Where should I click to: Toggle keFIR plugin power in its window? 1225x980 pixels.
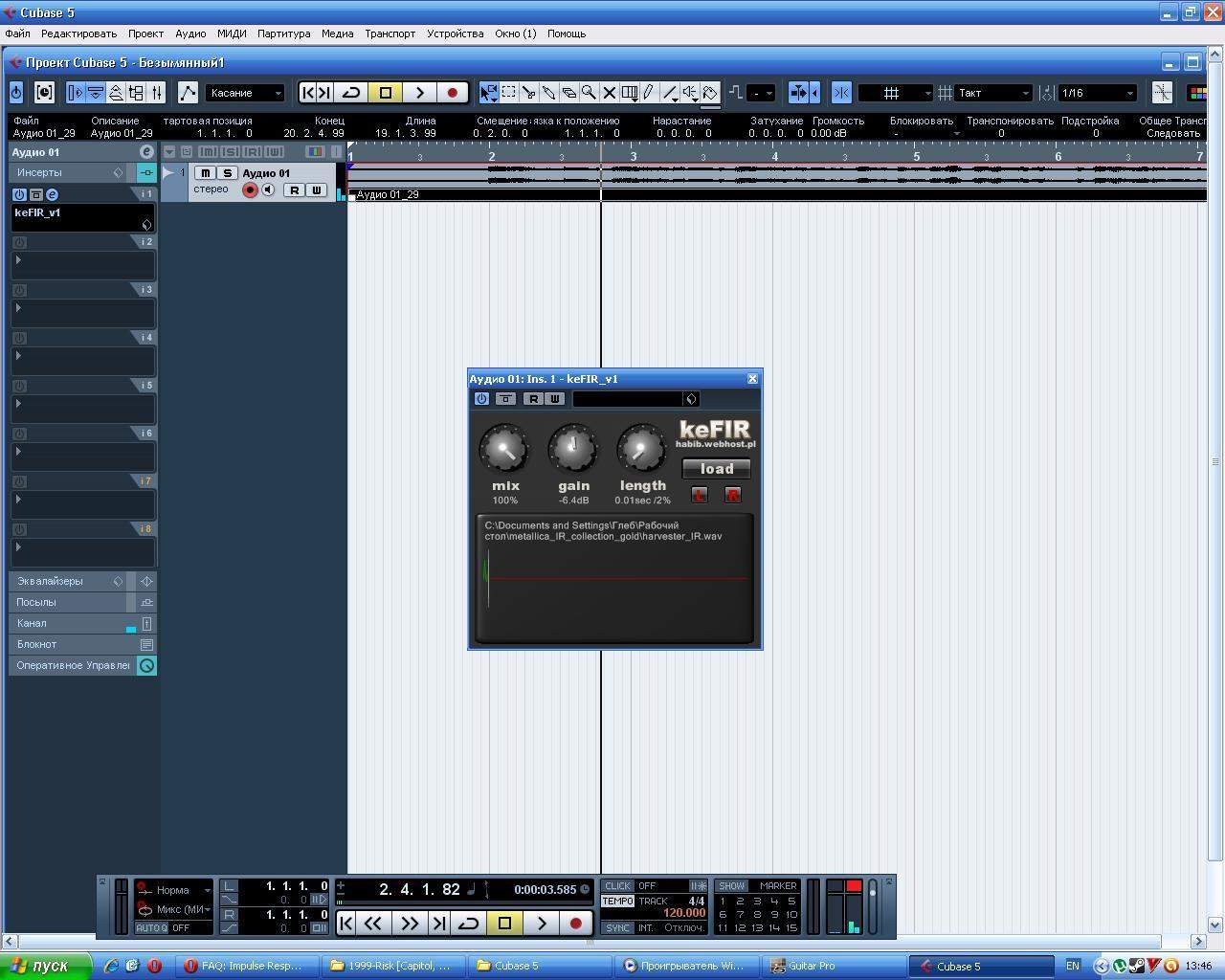click(481, 399)
